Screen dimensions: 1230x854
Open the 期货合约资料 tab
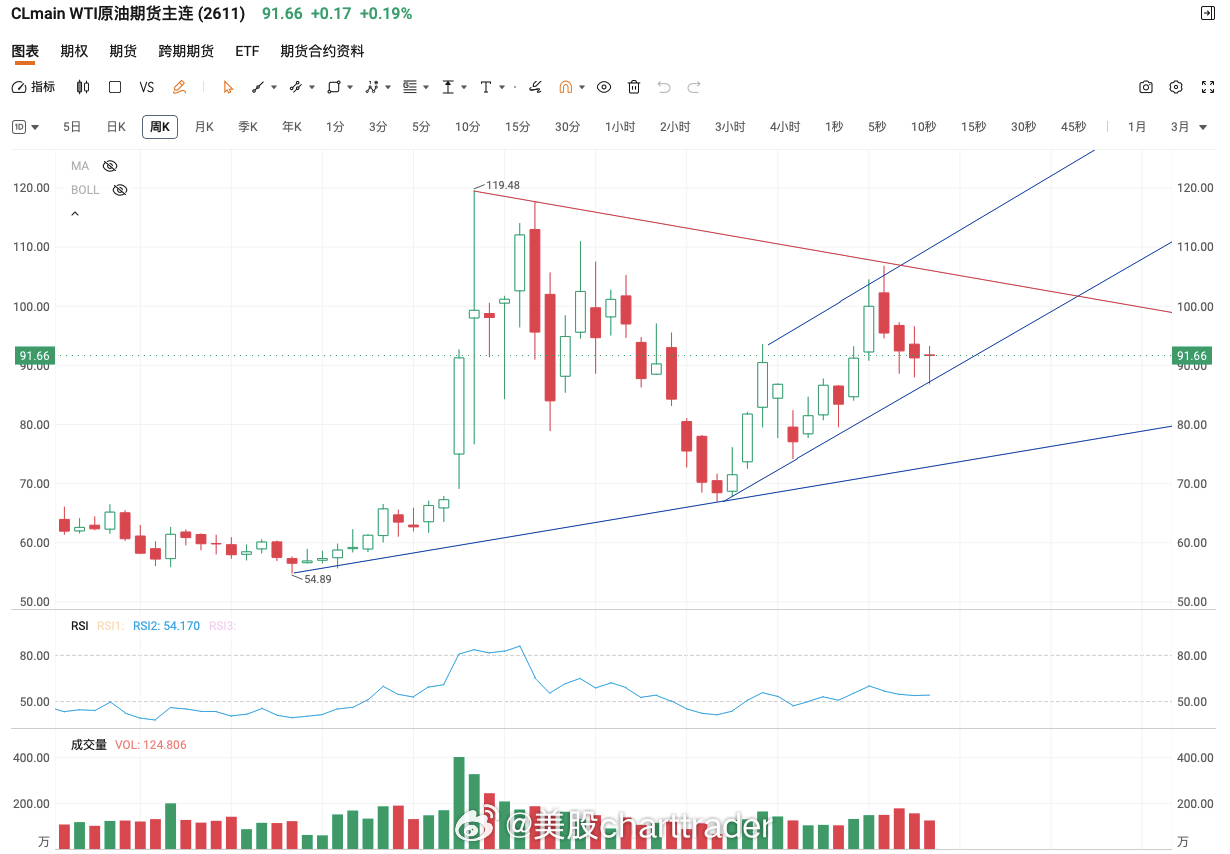click(322, 51)
